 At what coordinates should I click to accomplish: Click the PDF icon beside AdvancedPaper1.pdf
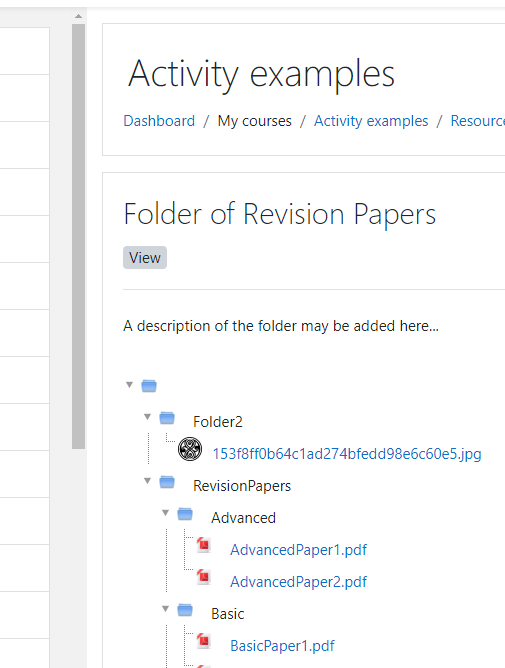click(x=203, y=545)
